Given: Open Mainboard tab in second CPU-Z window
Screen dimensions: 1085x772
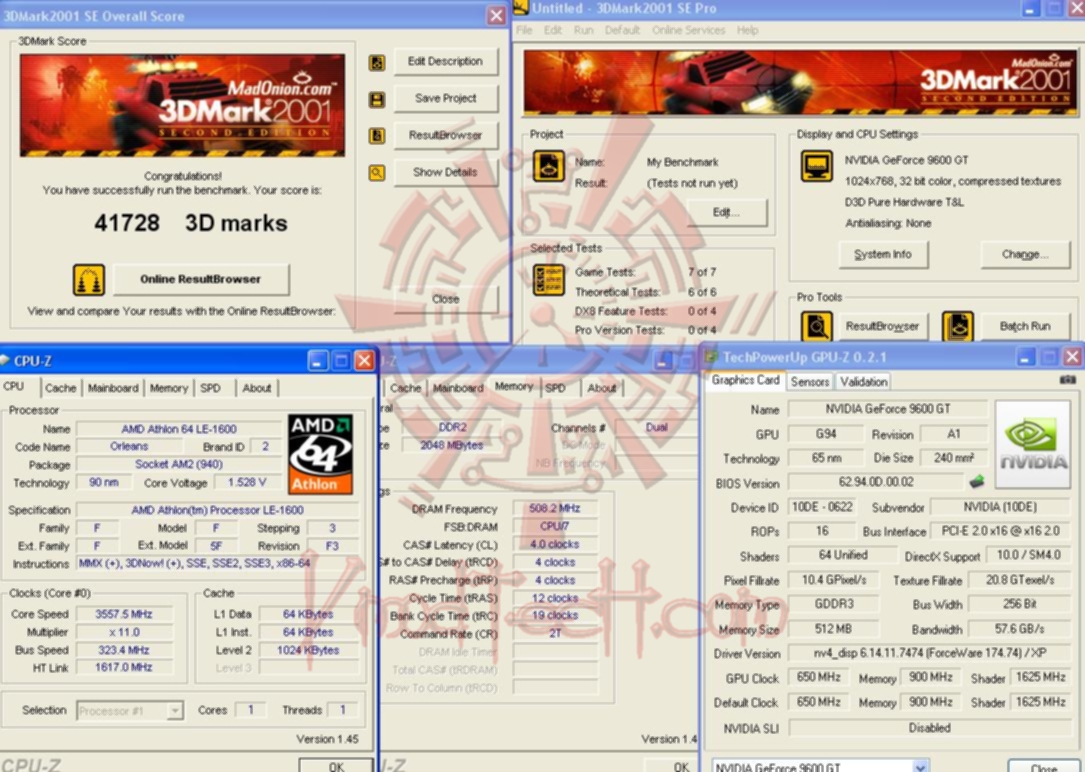Looking at the screenshot, I should click(458, 388).
